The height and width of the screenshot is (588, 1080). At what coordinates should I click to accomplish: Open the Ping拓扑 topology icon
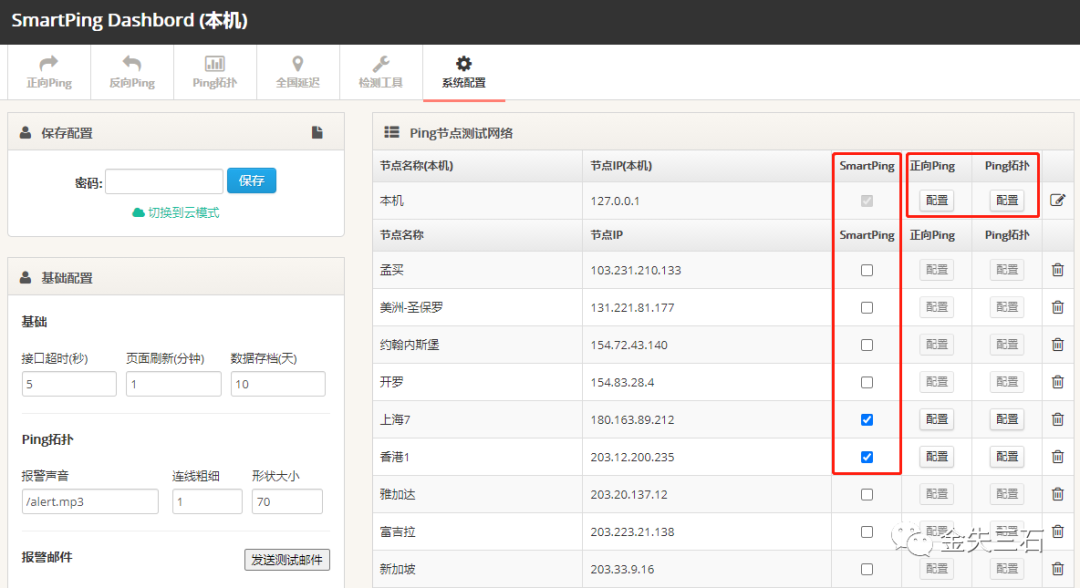(214, 71)
